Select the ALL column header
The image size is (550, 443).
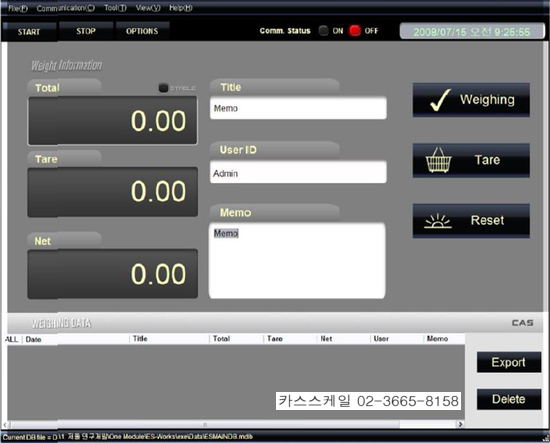(x=12, y=339)
